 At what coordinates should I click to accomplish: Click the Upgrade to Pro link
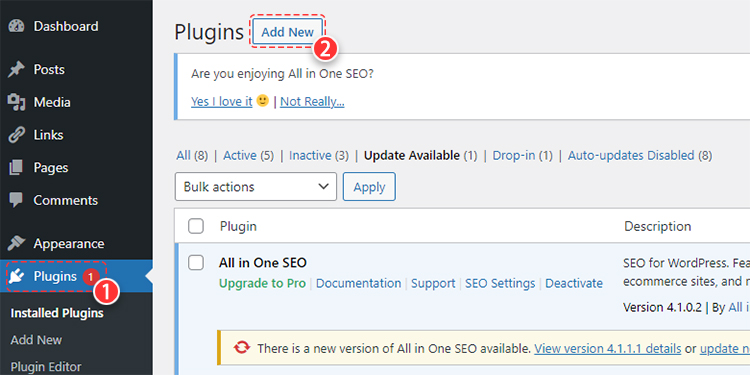tap(262, 283)
